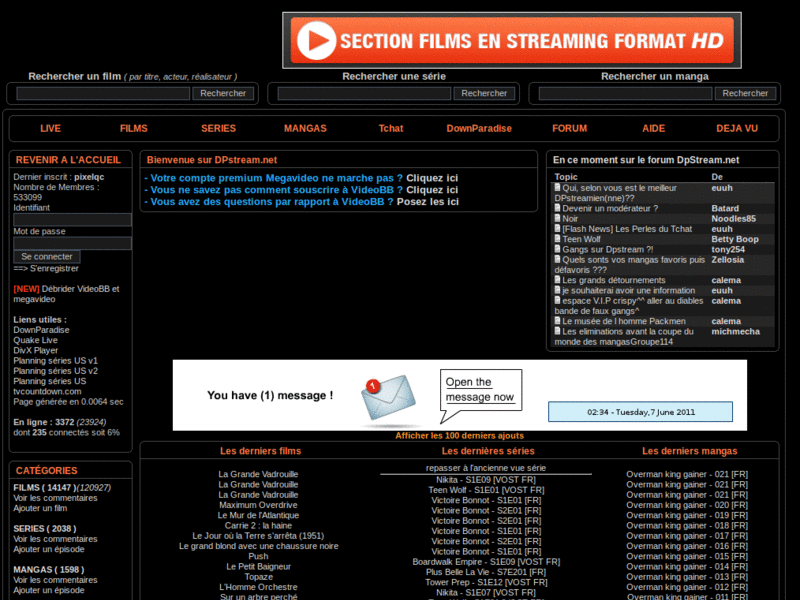Click the play icon in HD streaming banner
The image size is (800, 600).
[316, 41]
